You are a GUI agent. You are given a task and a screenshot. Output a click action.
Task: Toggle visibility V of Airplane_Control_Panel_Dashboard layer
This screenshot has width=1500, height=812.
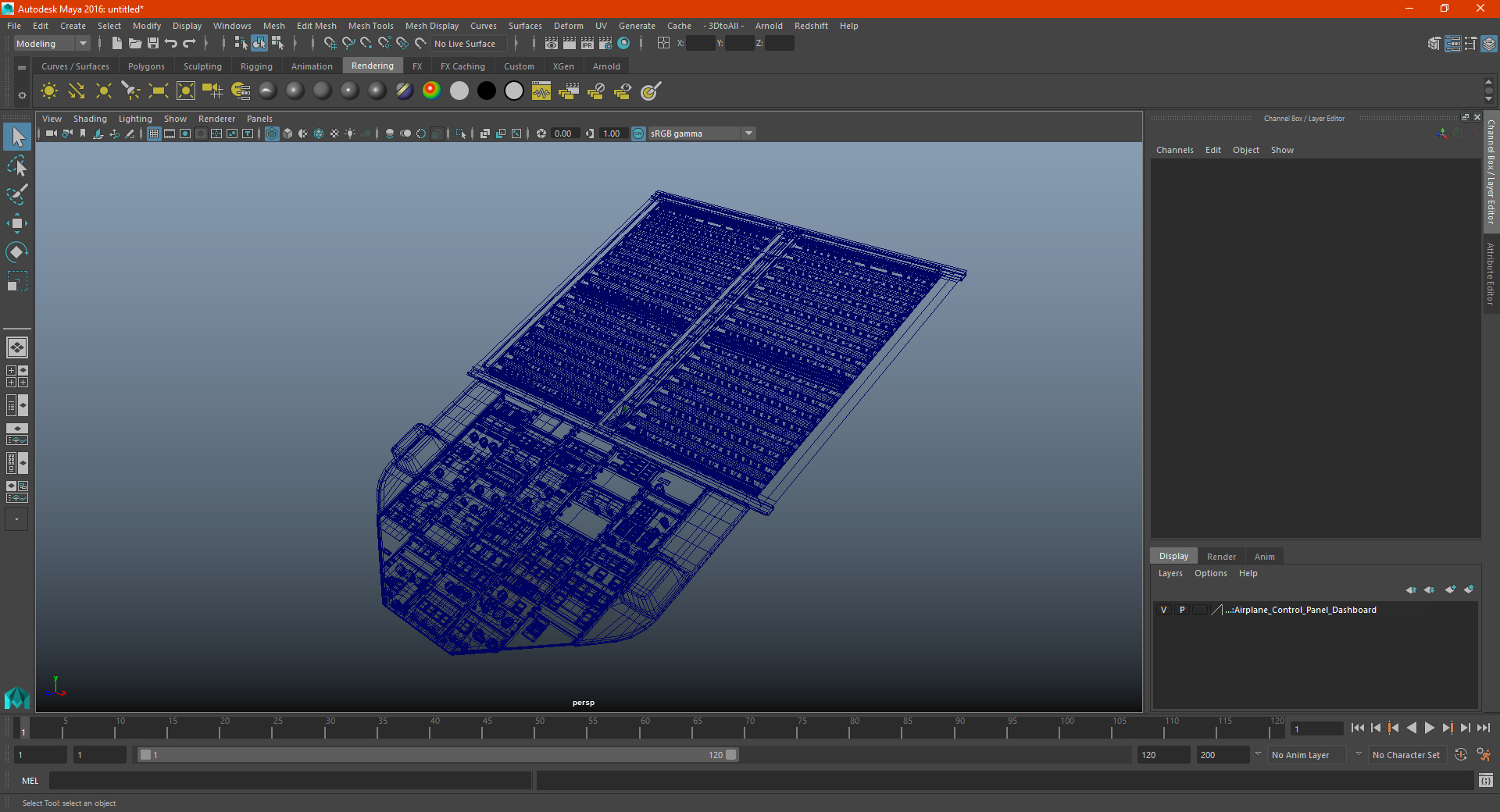pyautogui.click(x=1163, y=610)
